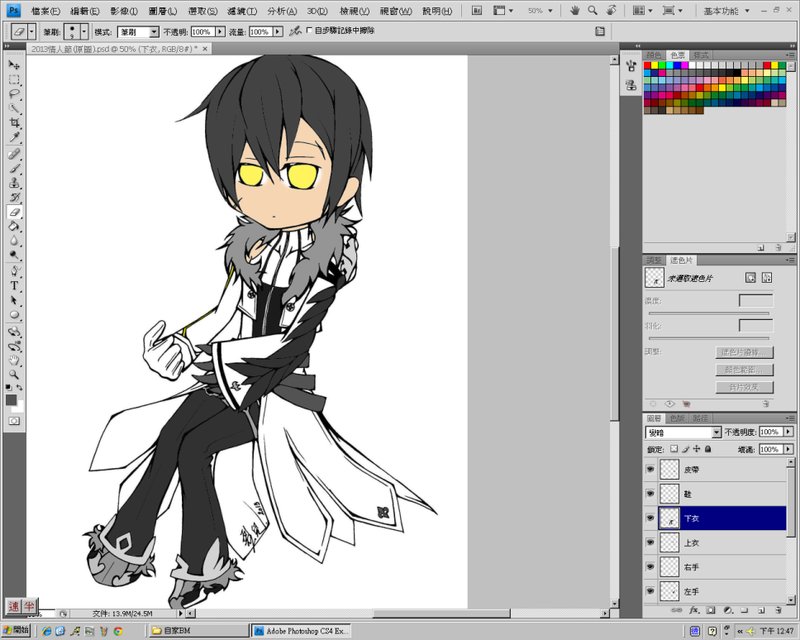
Task: Select the Hand tool in toolbox
Action: tap(14, 360)
